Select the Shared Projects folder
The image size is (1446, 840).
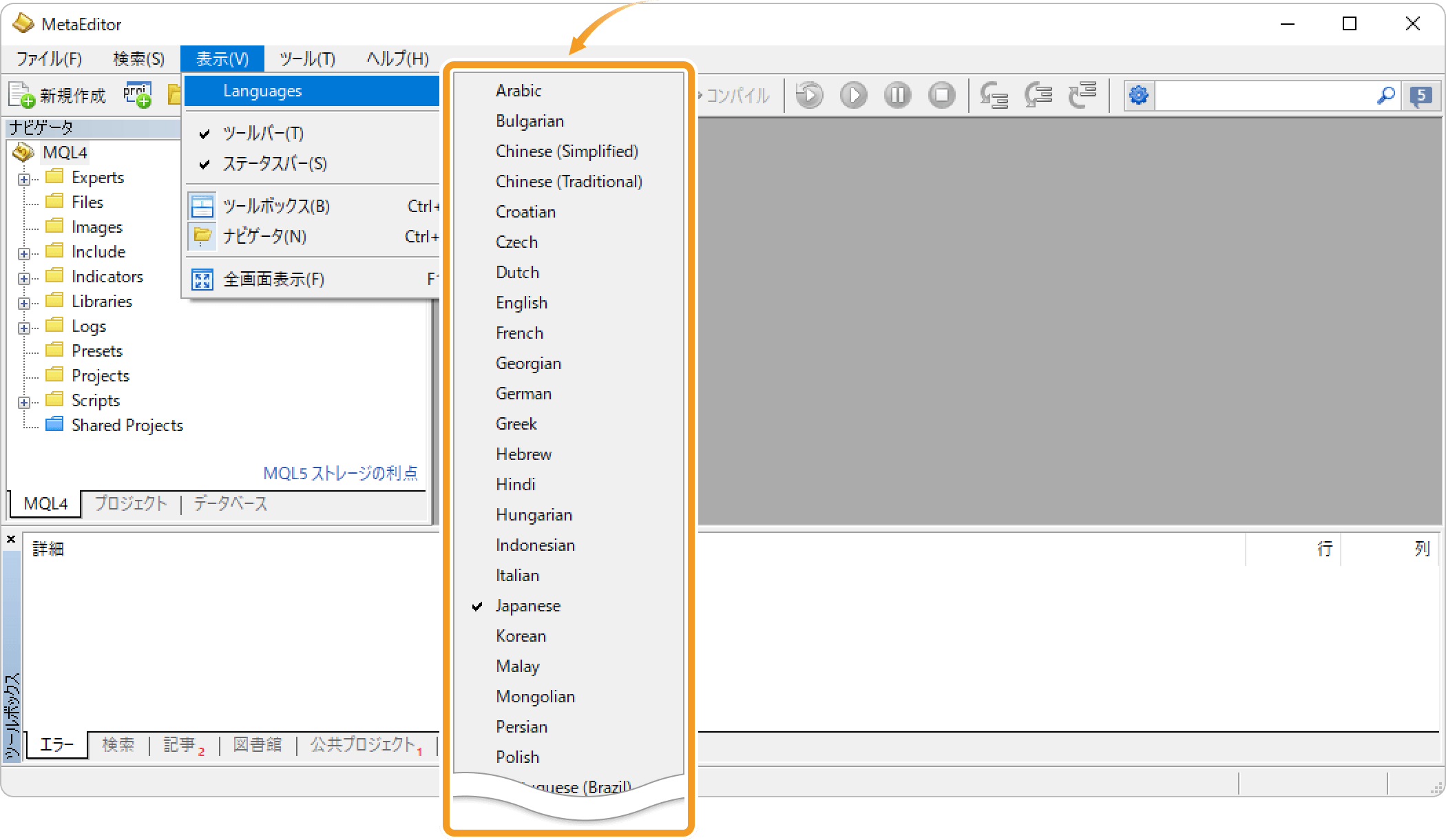[x=127, y=425]
